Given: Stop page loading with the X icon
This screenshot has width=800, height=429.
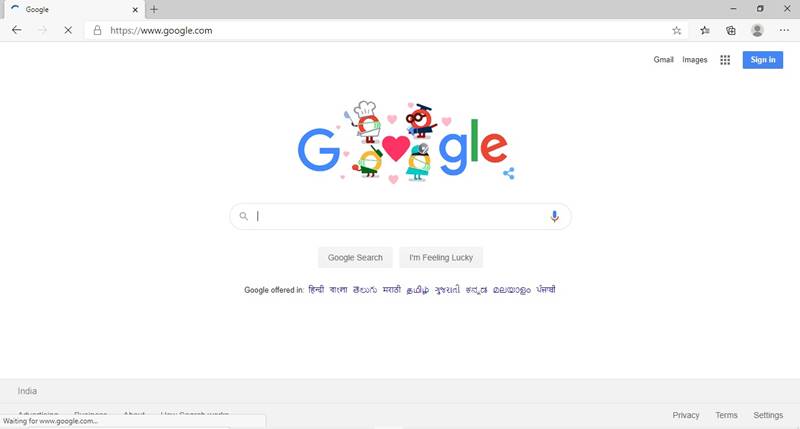Looking at the screenshot, I should coord(68,30).
